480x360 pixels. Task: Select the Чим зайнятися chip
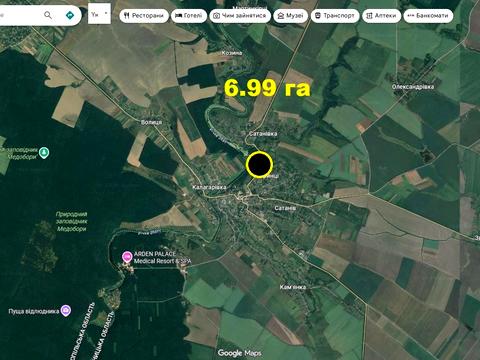pyautogui.click(x=240, y=16)
